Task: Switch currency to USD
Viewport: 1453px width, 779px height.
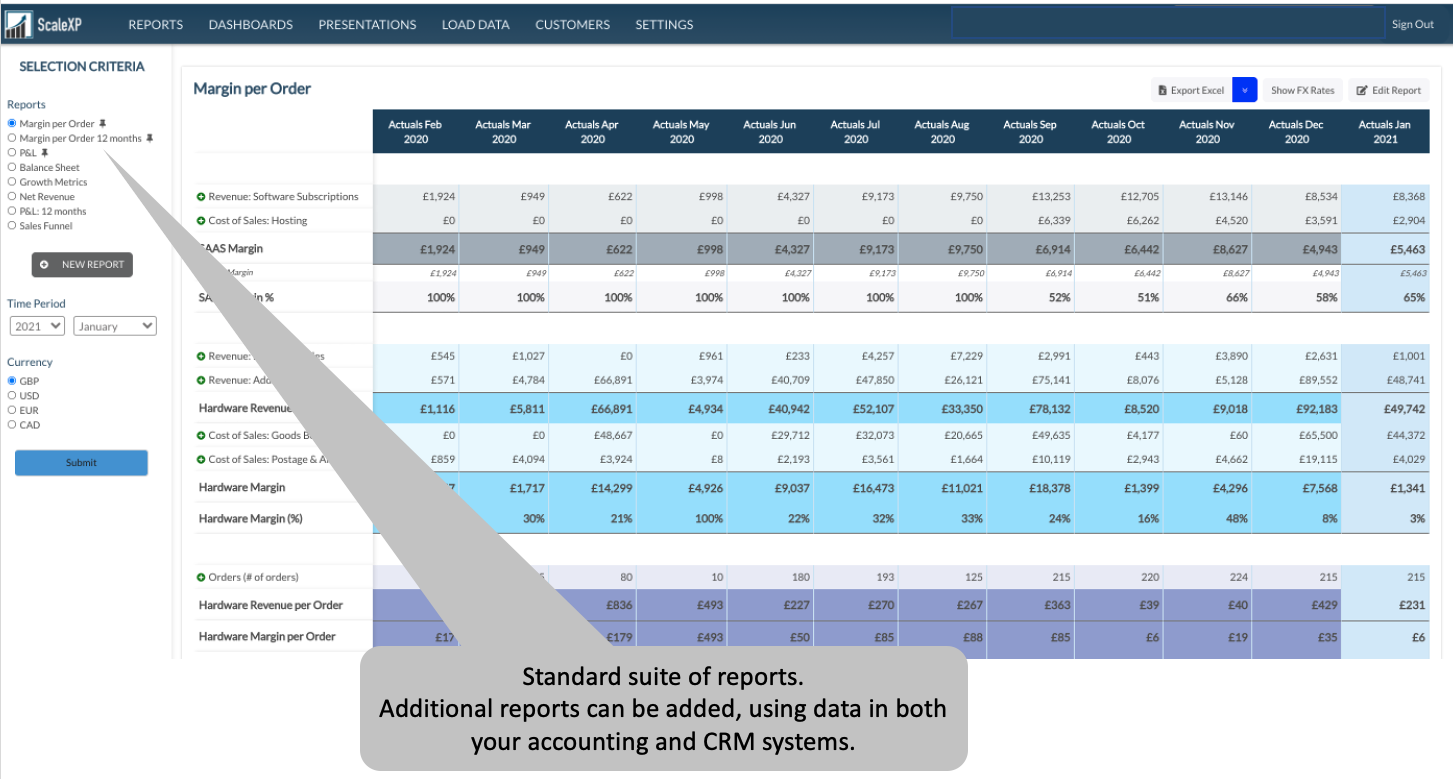Action: coord(12,395)
